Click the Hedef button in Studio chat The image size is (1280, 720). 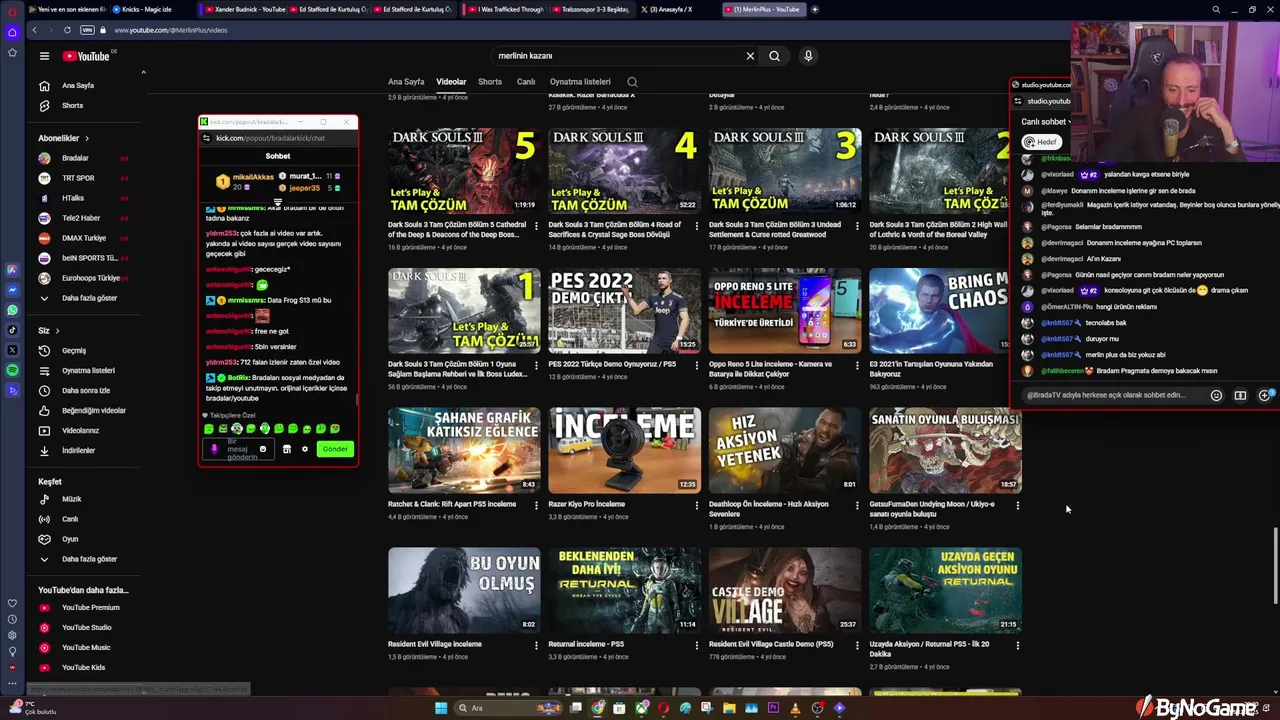point(1041,142)
